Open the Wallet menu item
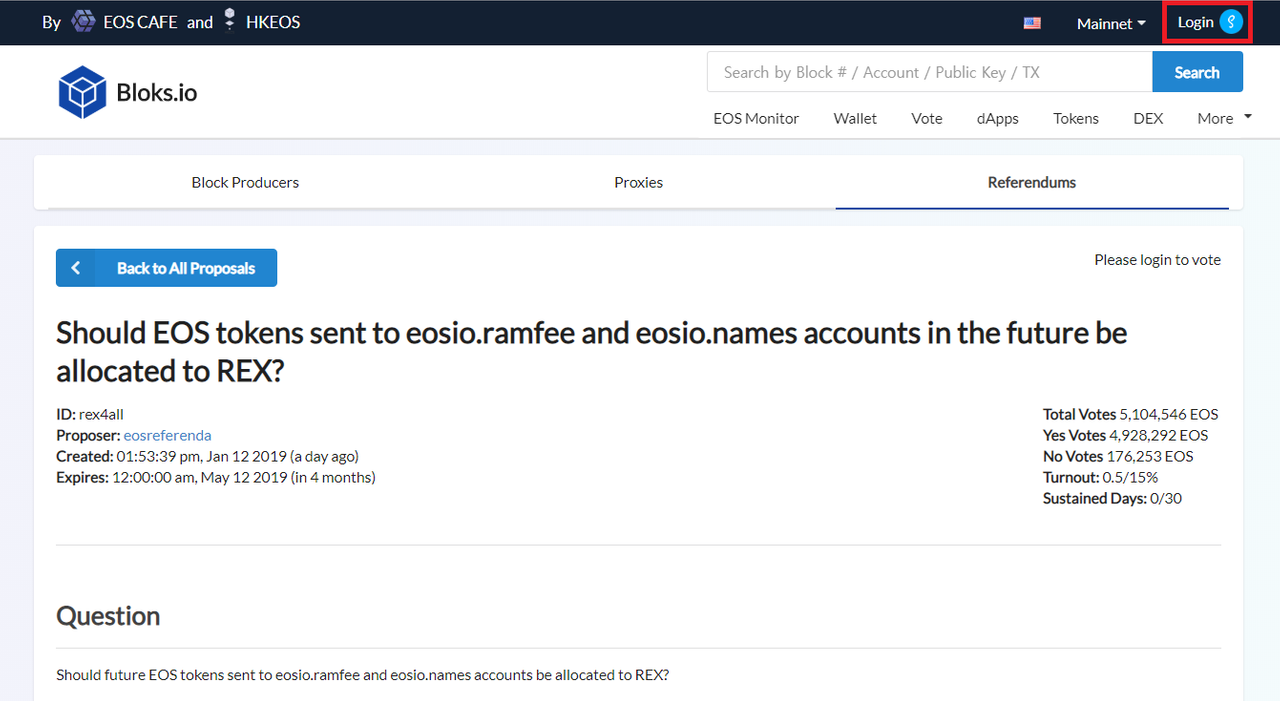Image resolution: width=1280 pixels, height=701 pixels. click(855, 118)
